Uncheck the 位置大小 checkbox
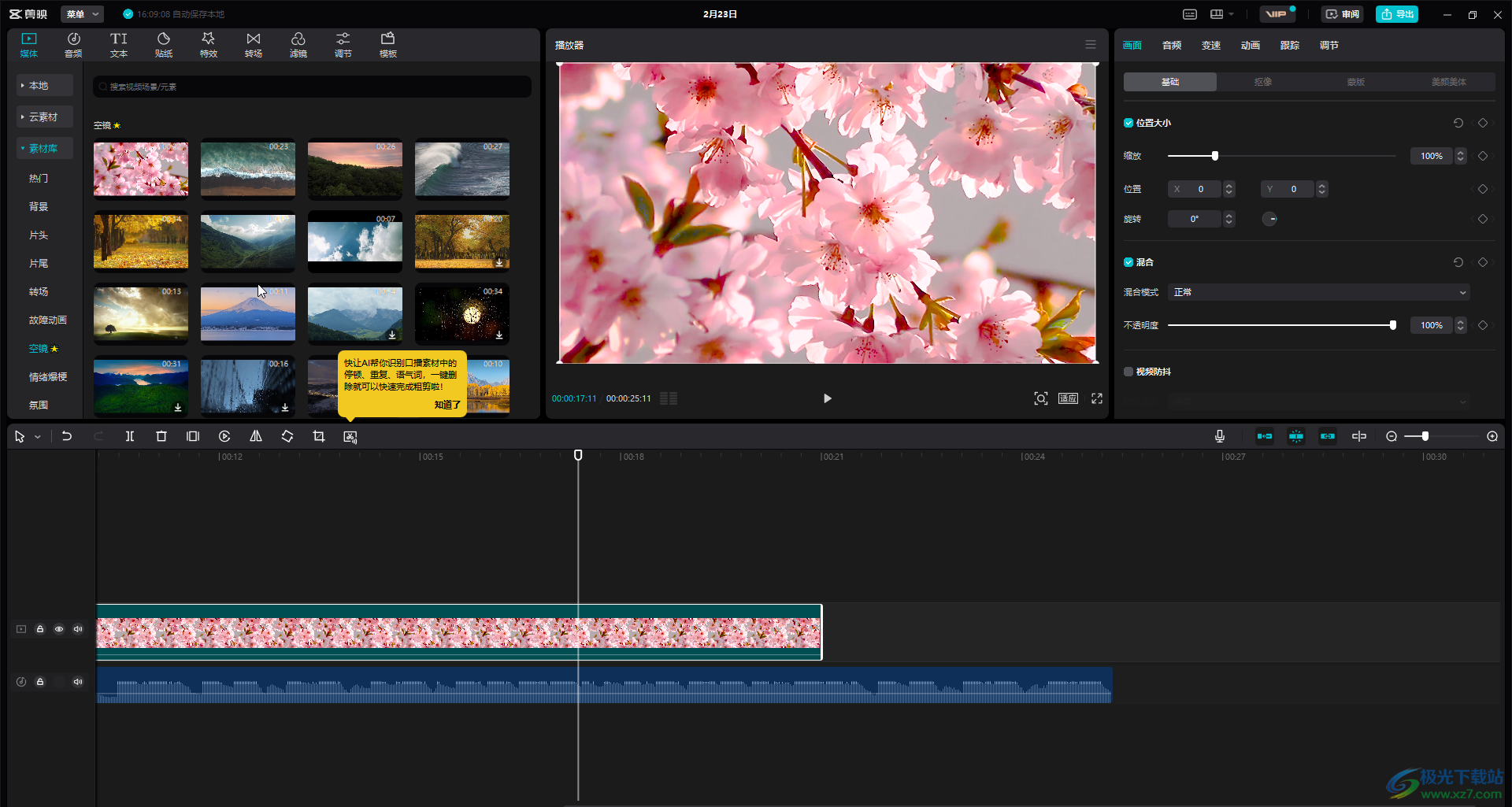 pos(1128,123)
